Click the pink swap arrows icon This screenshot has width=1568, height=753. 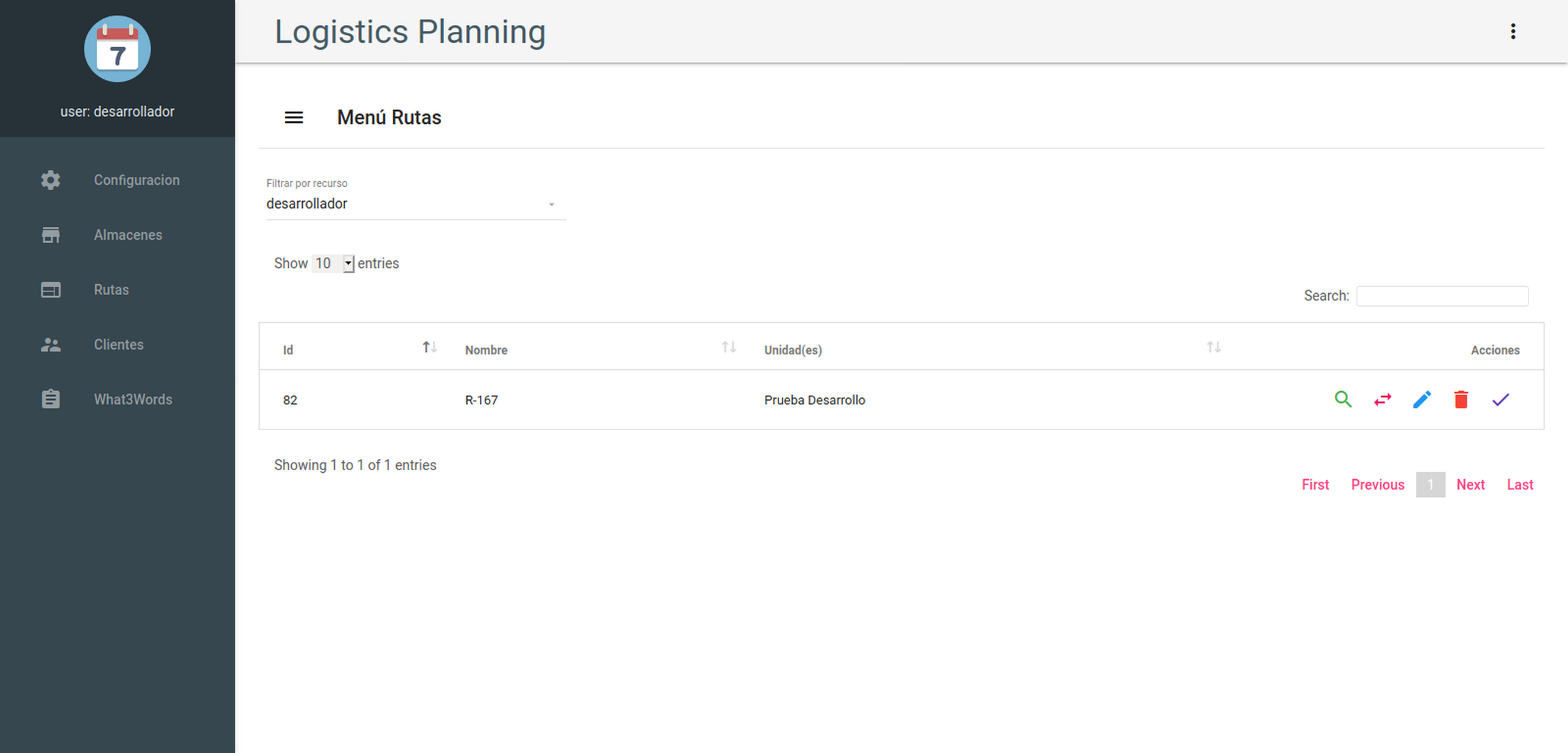[1383, 400]
